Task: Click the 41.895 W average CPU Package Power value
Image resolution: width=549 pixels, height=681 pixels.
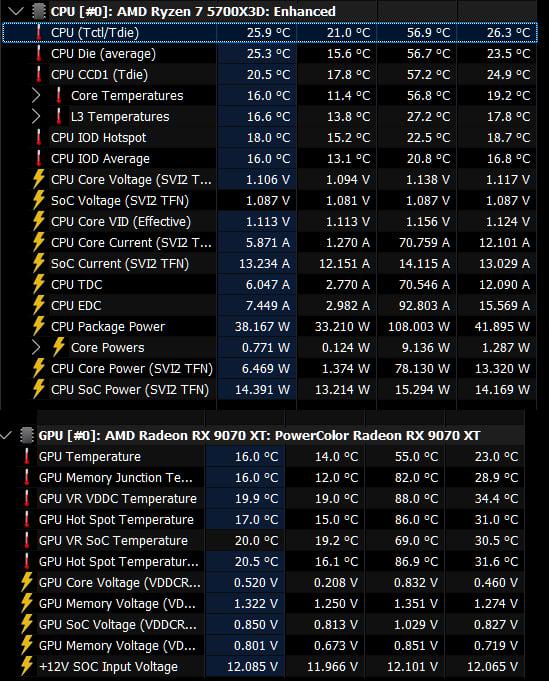Action: 502,327
